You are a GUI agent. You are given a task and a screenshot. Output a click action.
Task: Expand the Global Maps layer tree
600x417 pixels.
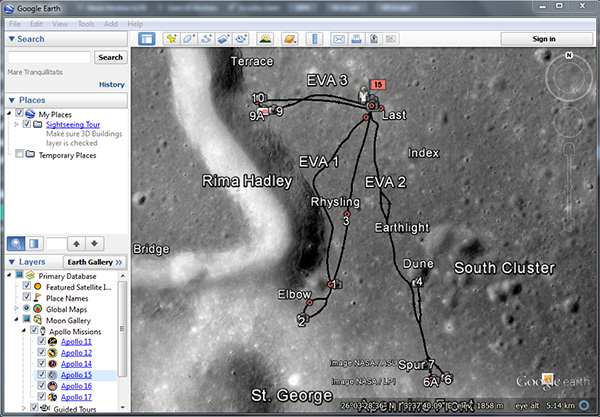coord(16,308)
